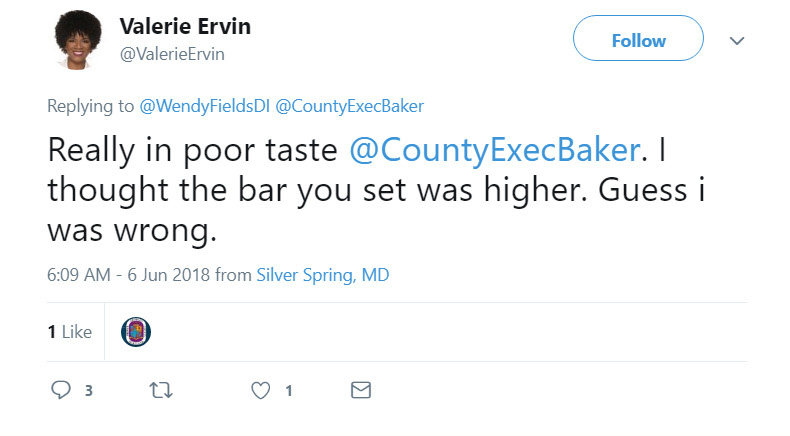Click the reply speech bubble icon

click(60, 390)
